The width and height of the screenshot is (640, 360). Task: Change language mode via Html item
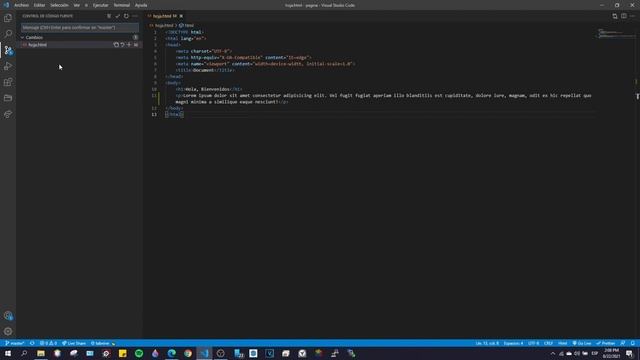pos(562,343)
